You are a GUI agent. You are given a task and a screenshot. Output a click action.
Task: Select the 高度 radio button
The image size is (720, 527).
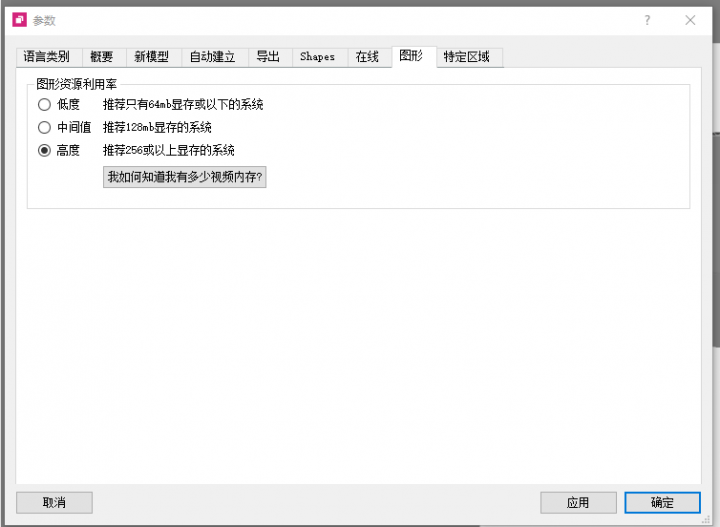[x=44, y=150]
